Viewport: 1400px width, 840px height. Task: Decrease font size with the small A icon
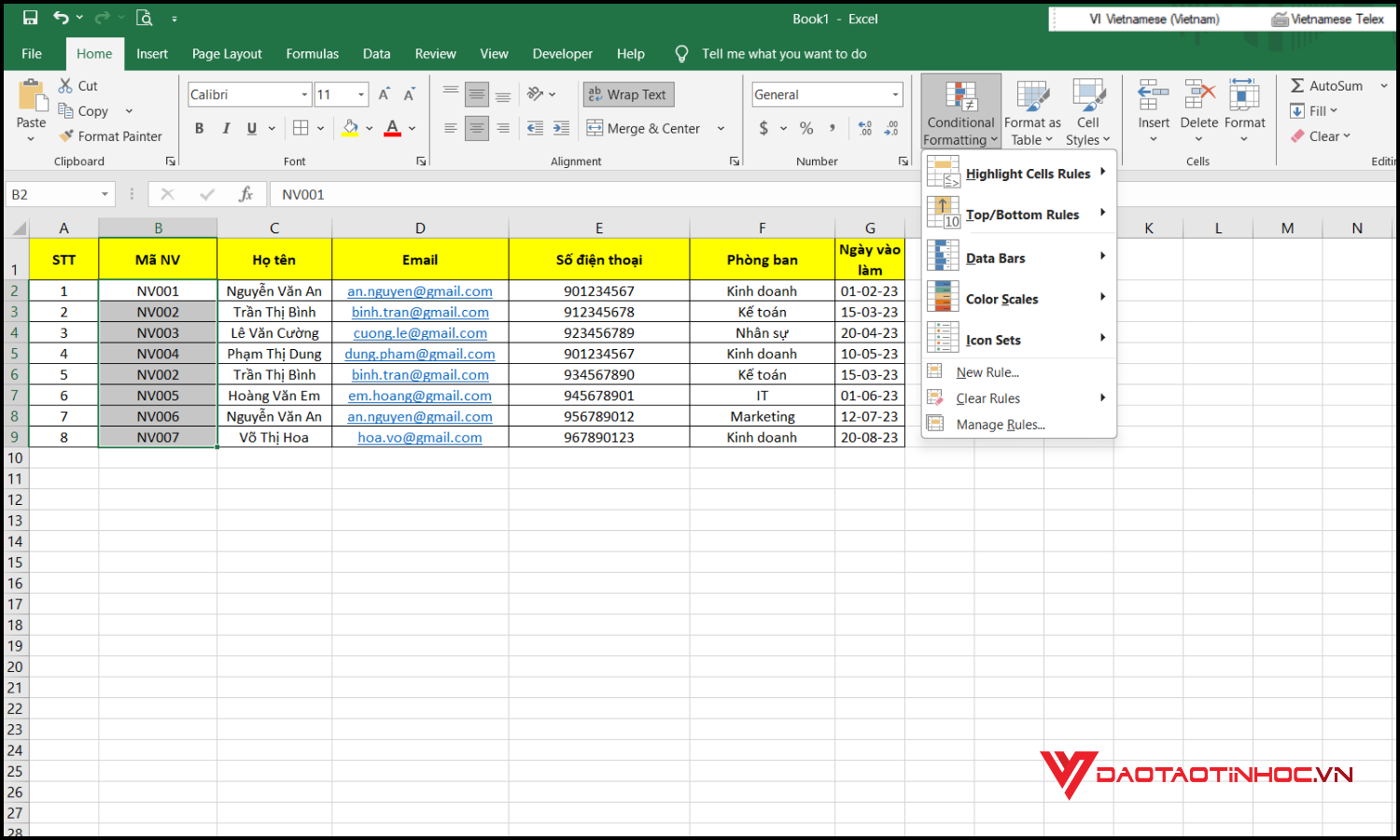[x=409, y=94]
